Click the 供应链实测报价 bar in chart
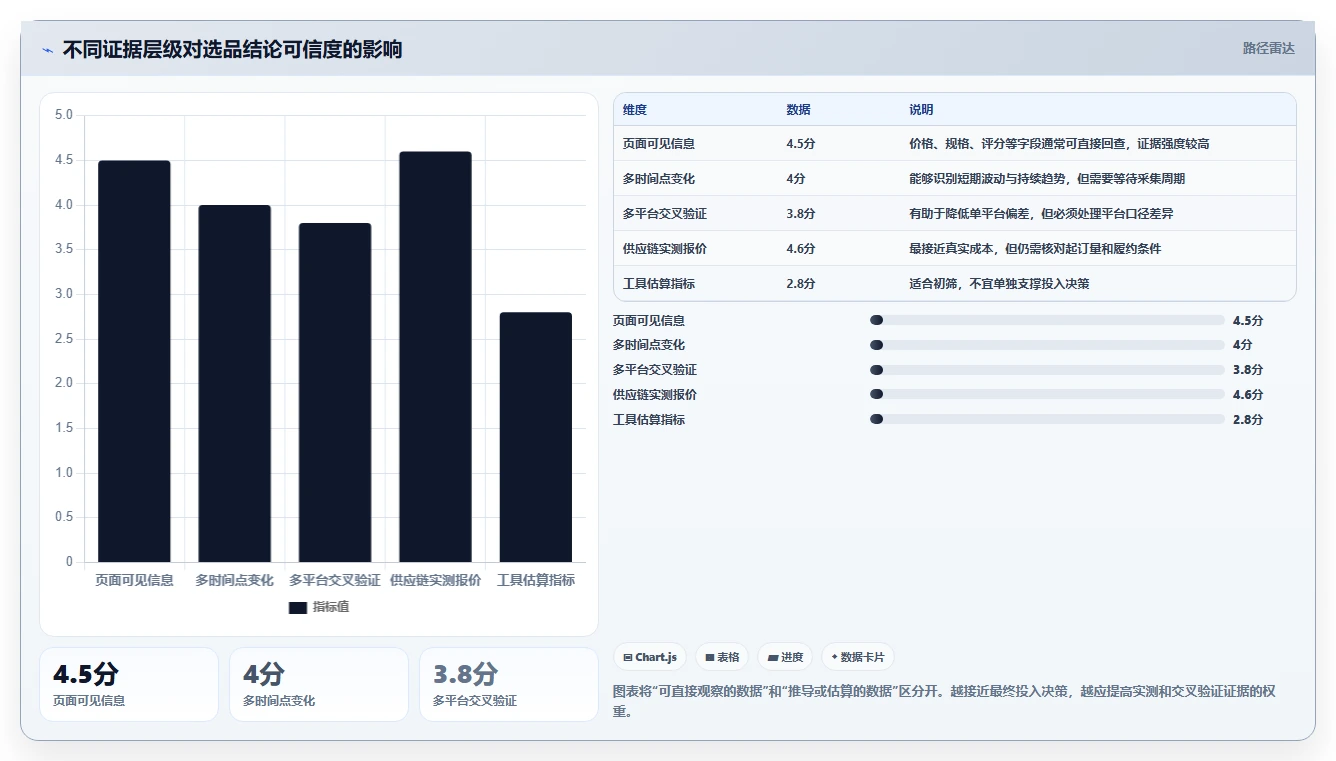 (x=435, y=357)
